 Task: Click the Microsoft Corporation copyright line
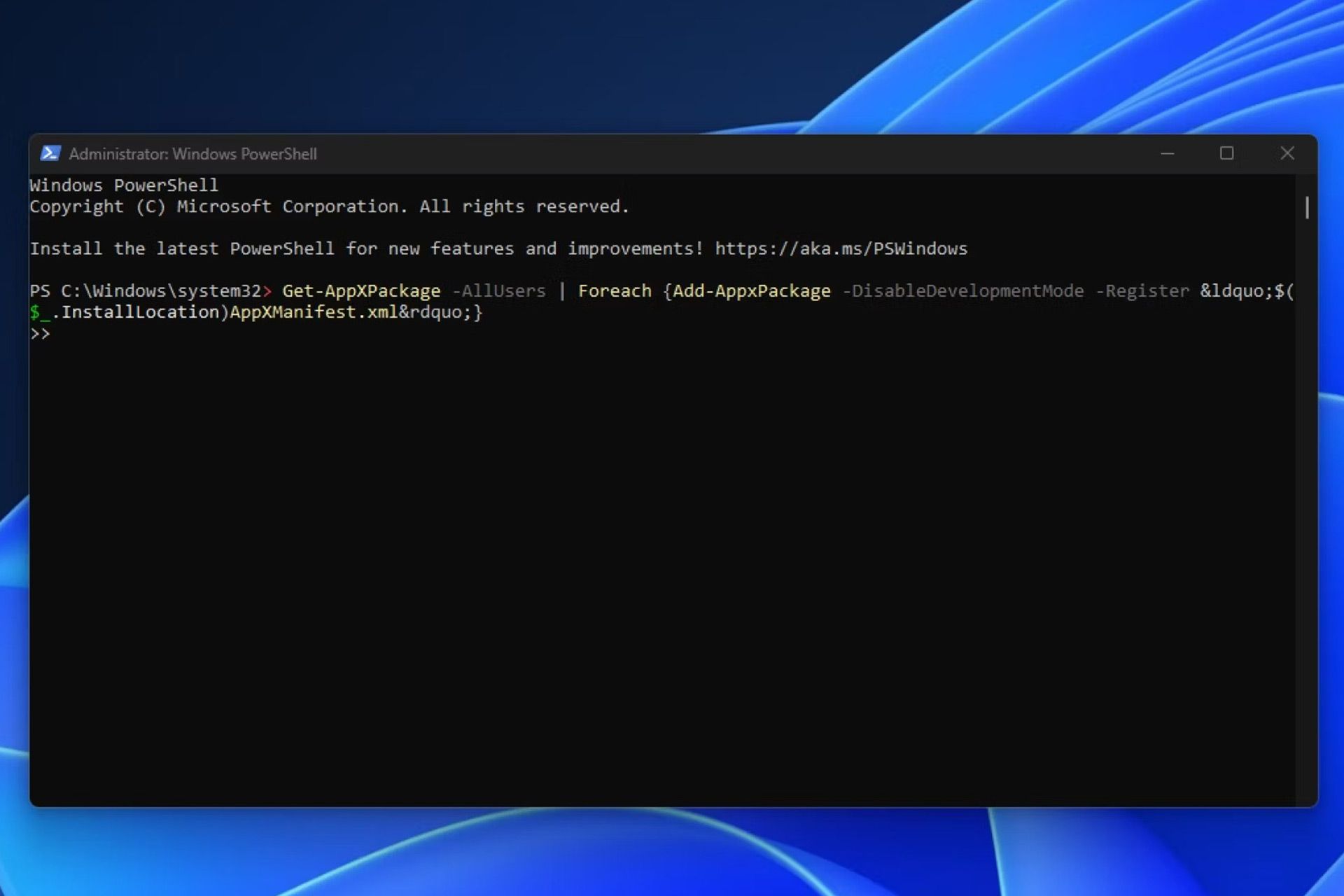click(329, 206)
